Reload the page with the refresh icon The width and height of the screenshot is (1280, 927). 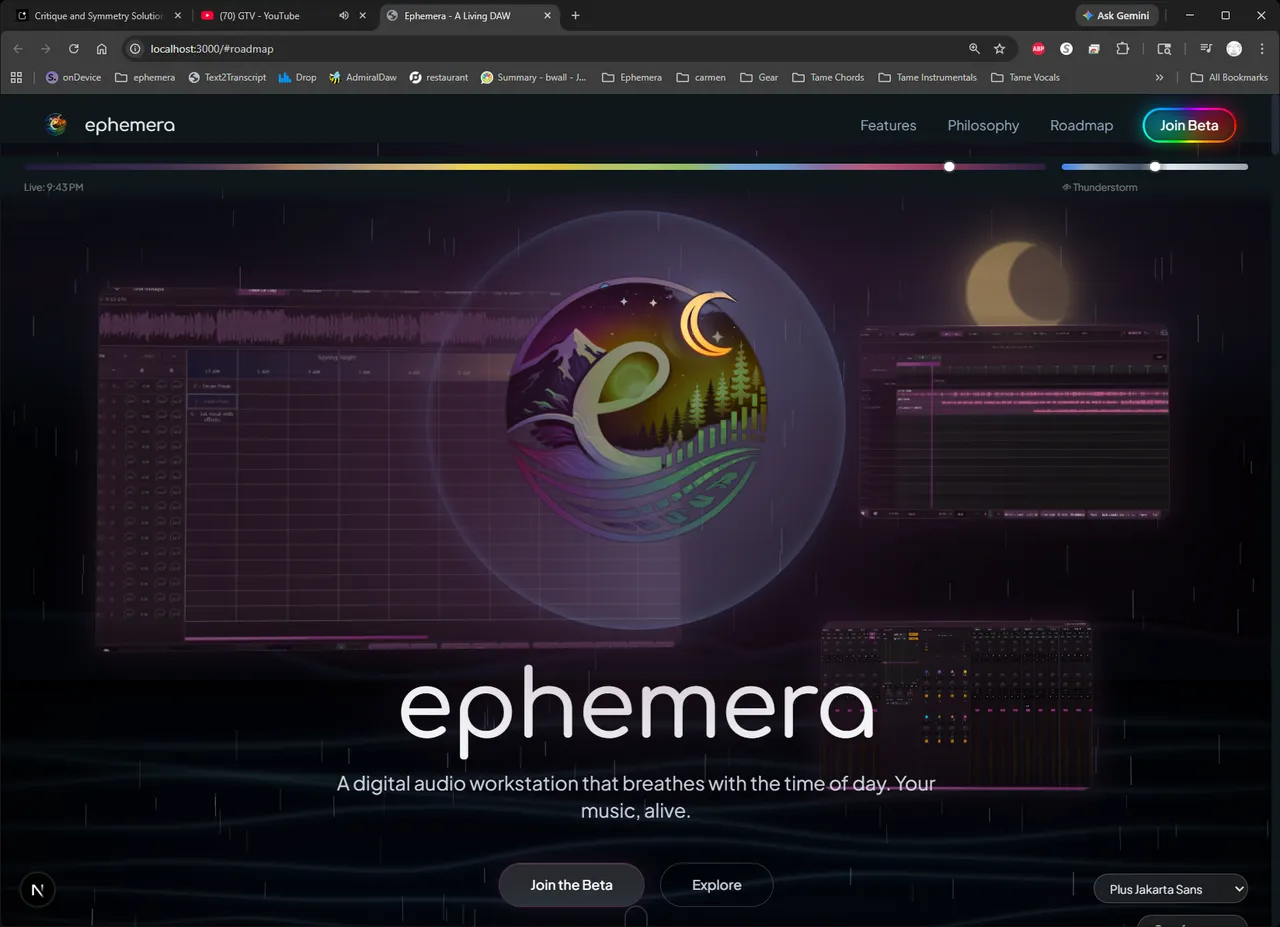click(73, 49)
